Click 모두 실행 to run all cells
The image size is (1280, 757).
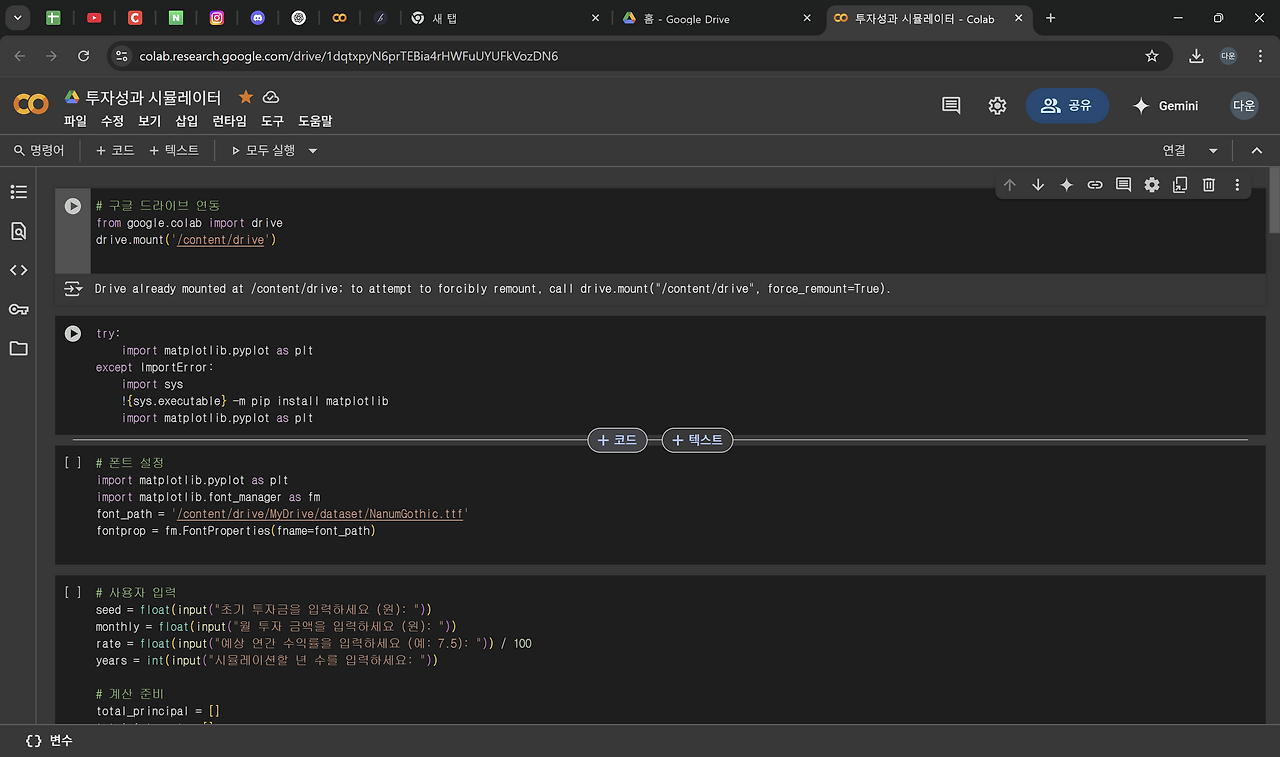[263, 151]
